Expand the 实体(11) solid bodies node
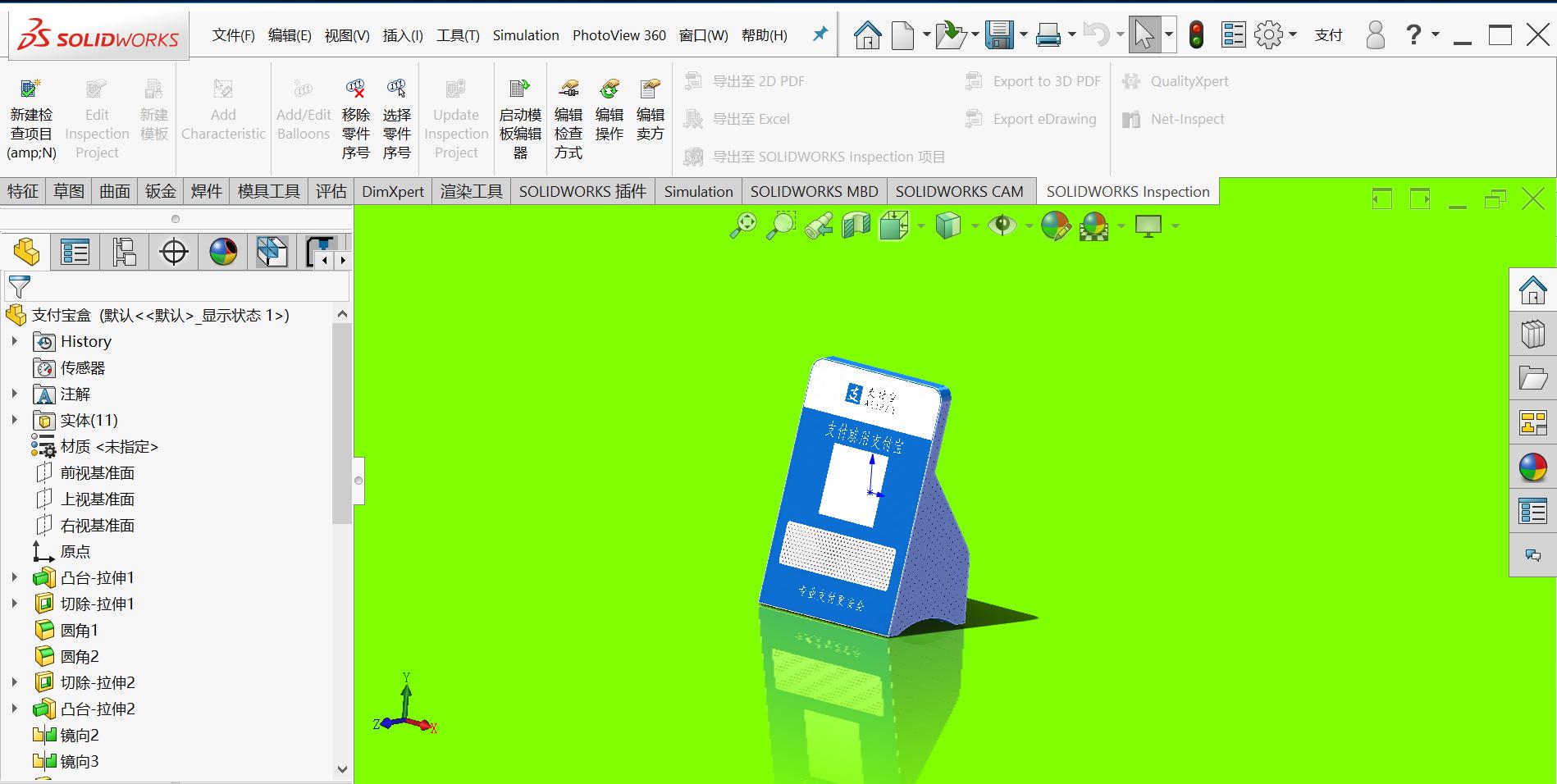This screenshot has width=1557, height=784. point(14,420)
